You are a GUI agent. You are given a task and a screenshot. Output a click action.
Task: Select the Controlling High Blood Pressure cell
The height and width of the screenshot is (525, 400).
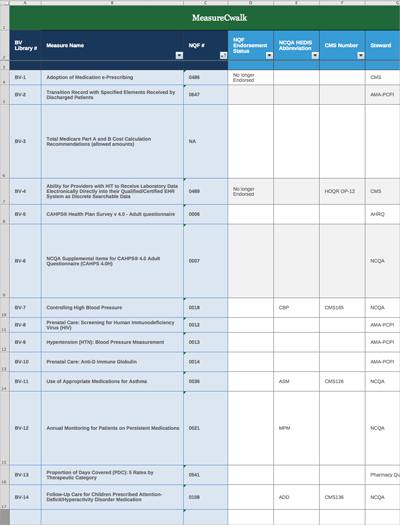(x=112, y=308)
